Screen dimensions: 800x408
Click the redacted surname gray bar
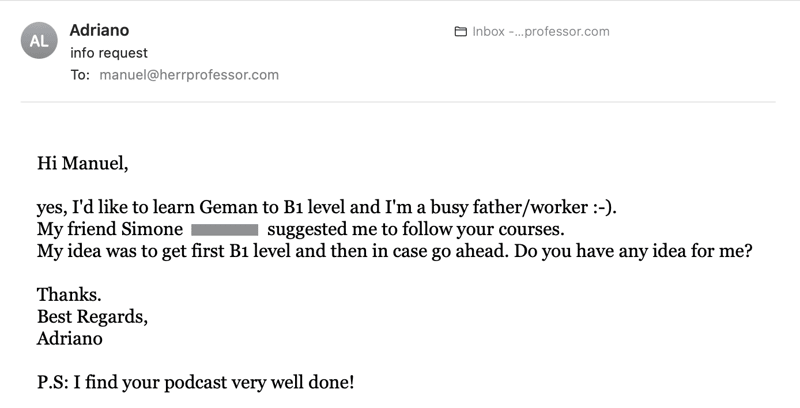[x=224, y=230]
